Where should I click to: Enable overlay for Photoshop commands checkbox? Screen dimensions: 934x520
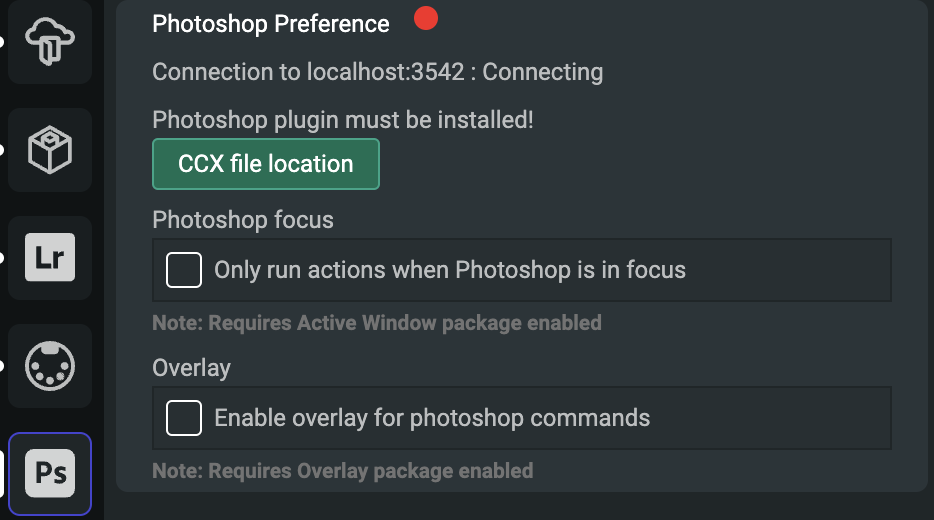click(x=184, y=418)
